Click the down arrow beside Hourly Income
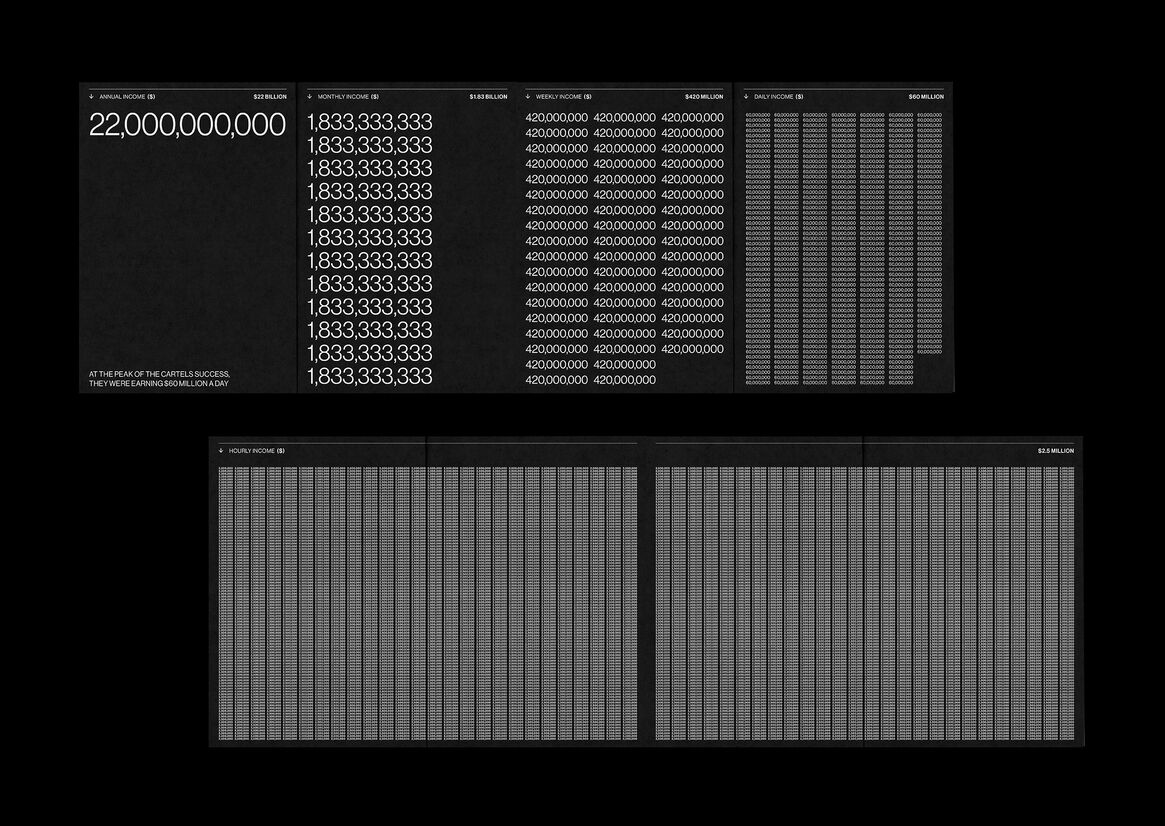The width and height of the screenshot is (1165, 826). tap(221, 451)
